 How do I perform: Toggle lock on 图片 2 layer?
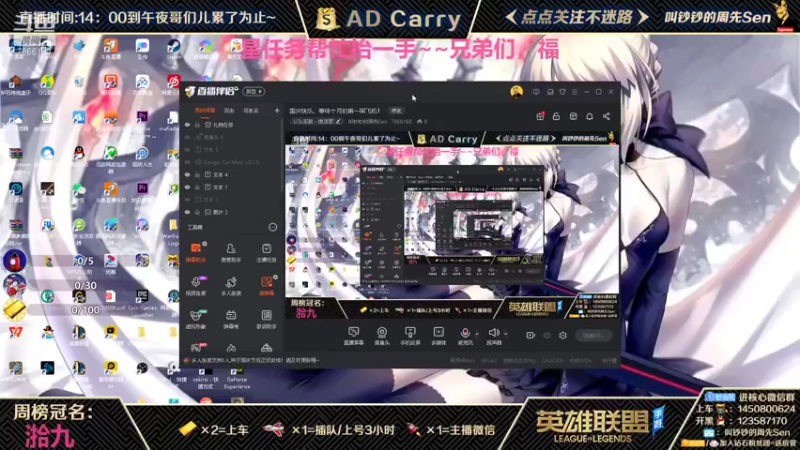coord(197,212)
